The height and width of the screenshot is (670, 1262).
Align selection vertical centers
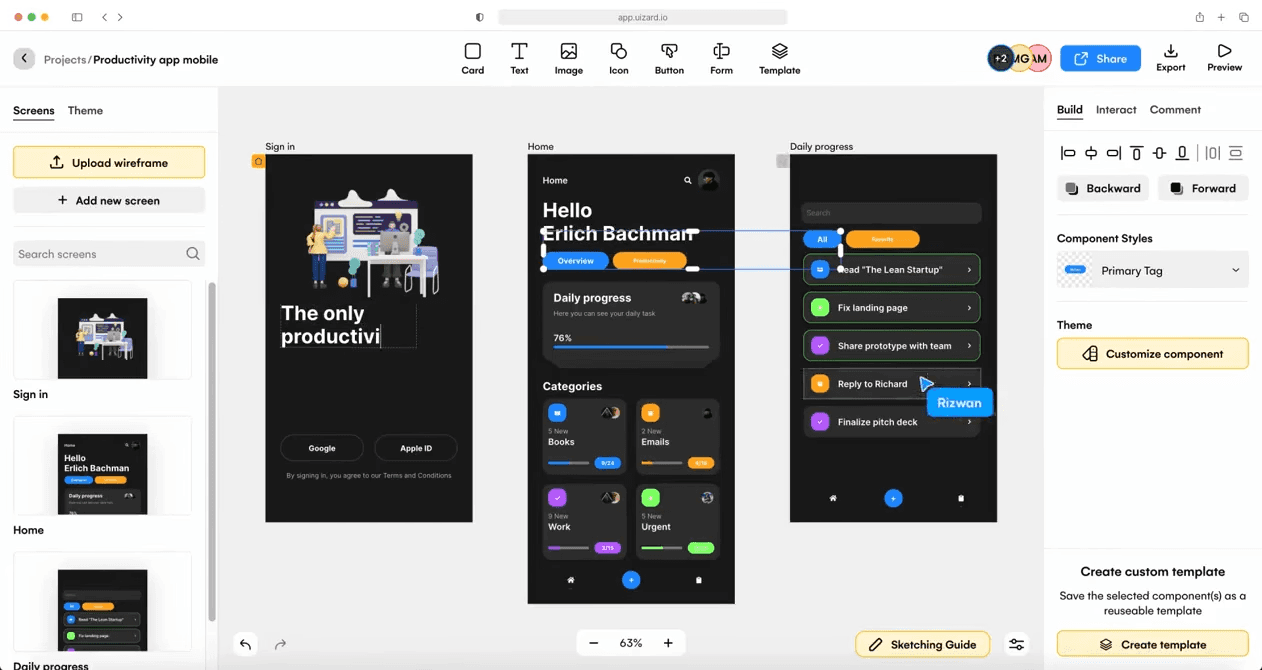tap(1160, 153)
